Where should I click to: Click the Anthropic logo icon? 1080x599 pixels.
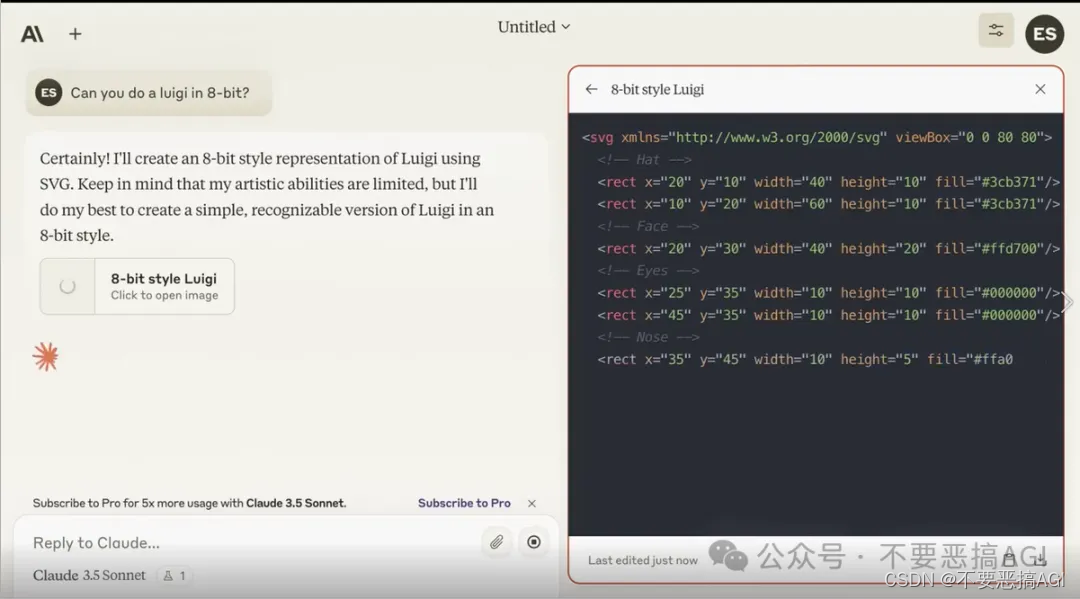(32, 34)
